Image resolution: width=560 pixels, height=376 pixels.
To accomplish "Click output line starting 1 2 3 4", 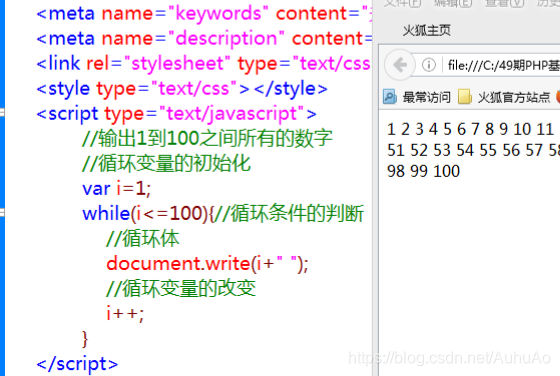I will 470,129.
